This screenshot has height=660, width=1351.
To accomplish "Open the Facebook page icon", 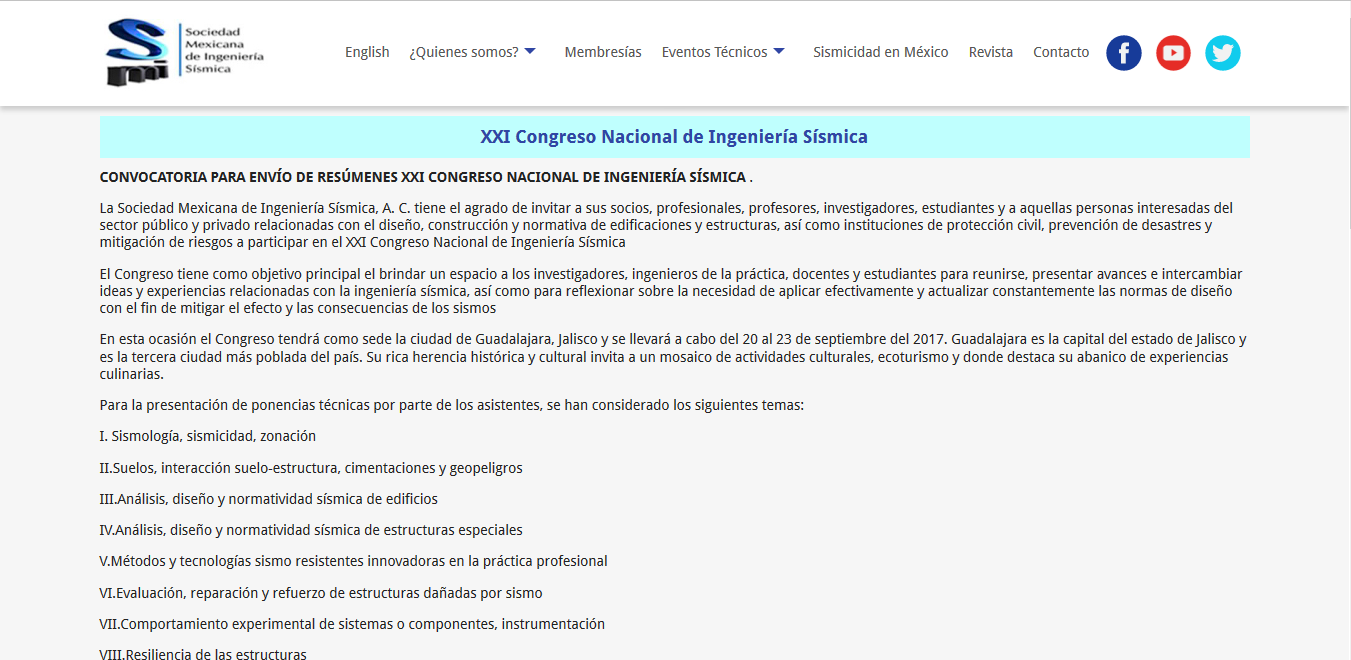I will click(1123, 53).
